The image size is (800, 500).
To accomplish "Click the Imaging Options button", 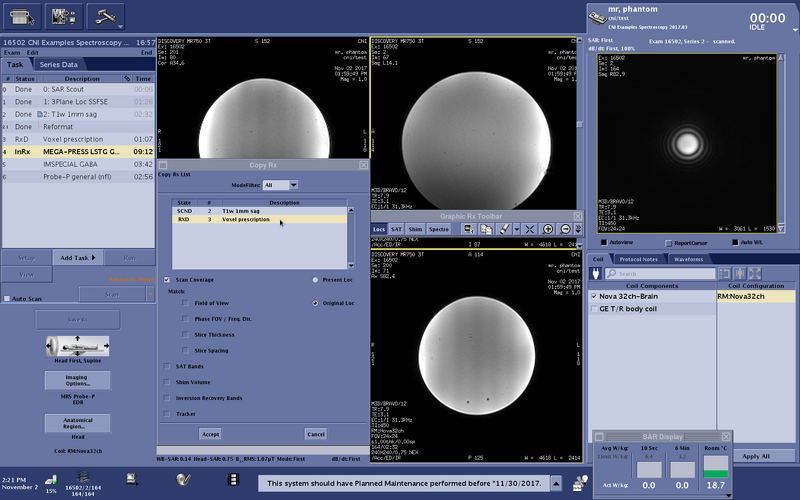I will [x=77, y=380].
